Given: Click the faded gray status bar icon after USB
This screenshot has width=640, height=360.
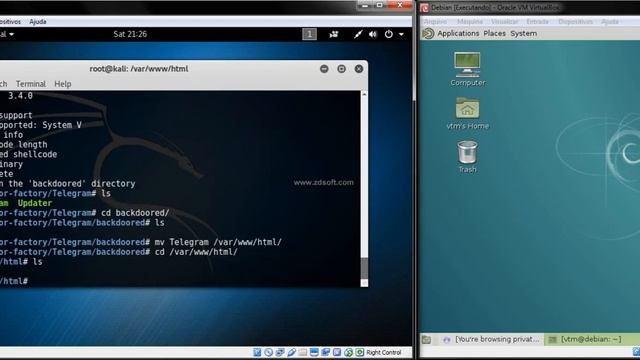Looking at the screenshot, I should 302,352.
